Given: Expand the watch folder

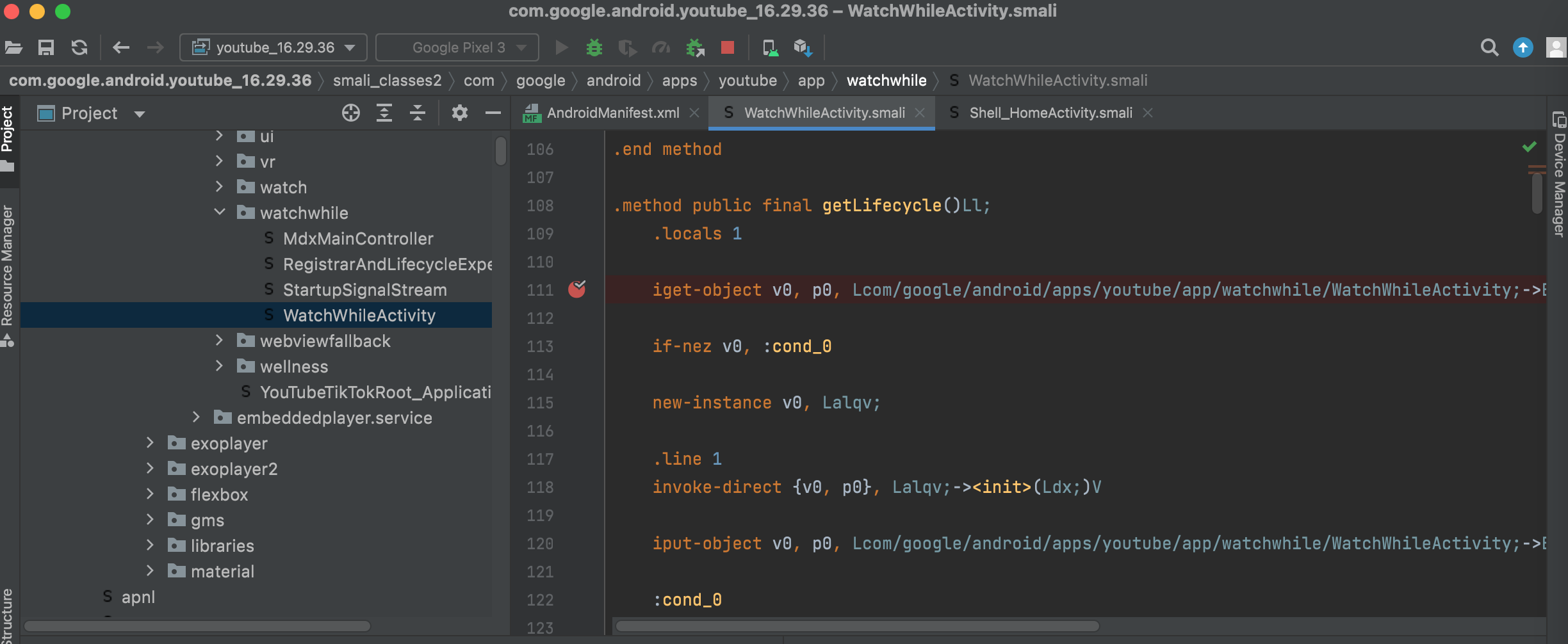Looking at the screenshot, I should (219, 186).
